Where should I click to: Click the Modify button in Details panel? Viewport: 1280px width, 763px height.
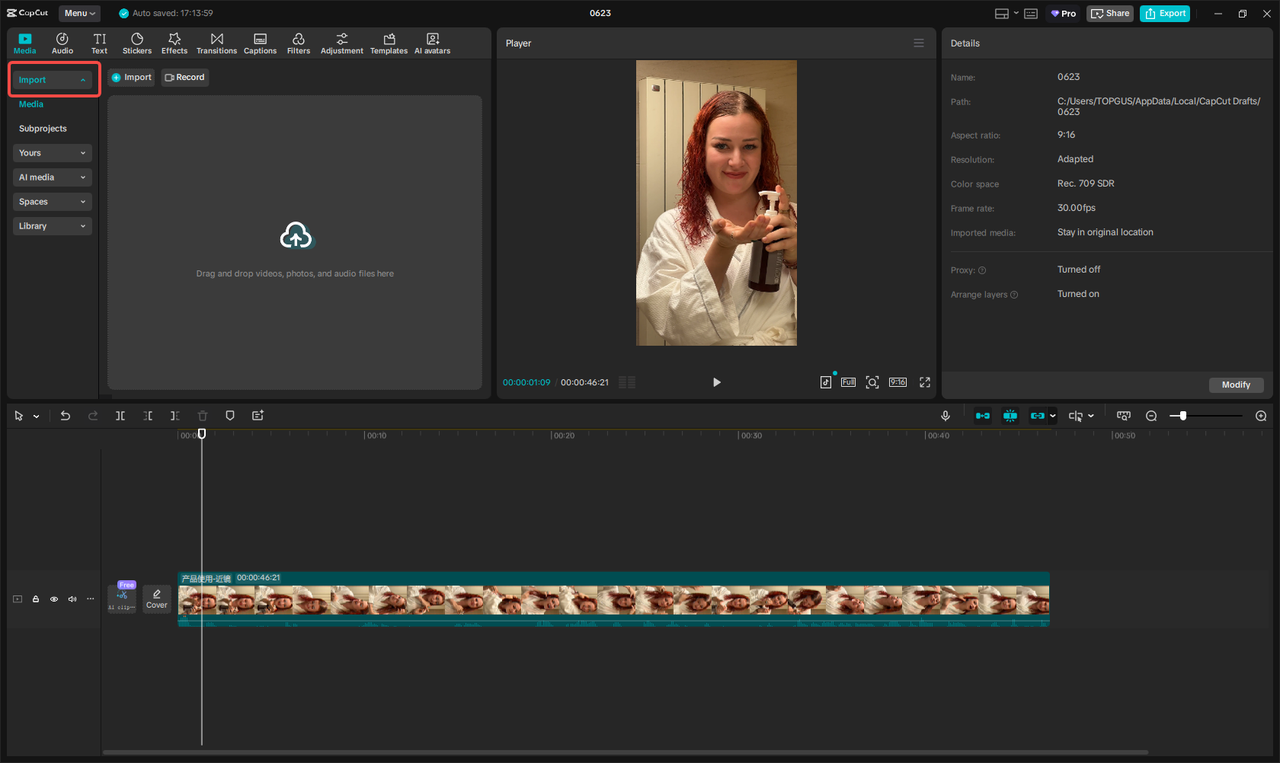tap(1236, 384)
